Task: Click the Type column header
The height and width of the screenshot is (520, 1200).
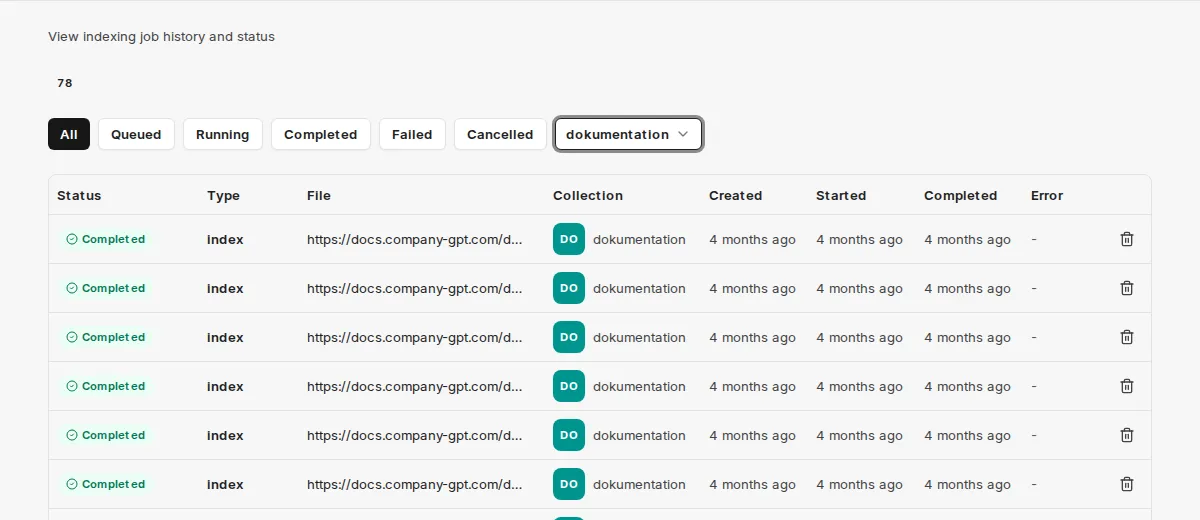Action: coord(223,195)
